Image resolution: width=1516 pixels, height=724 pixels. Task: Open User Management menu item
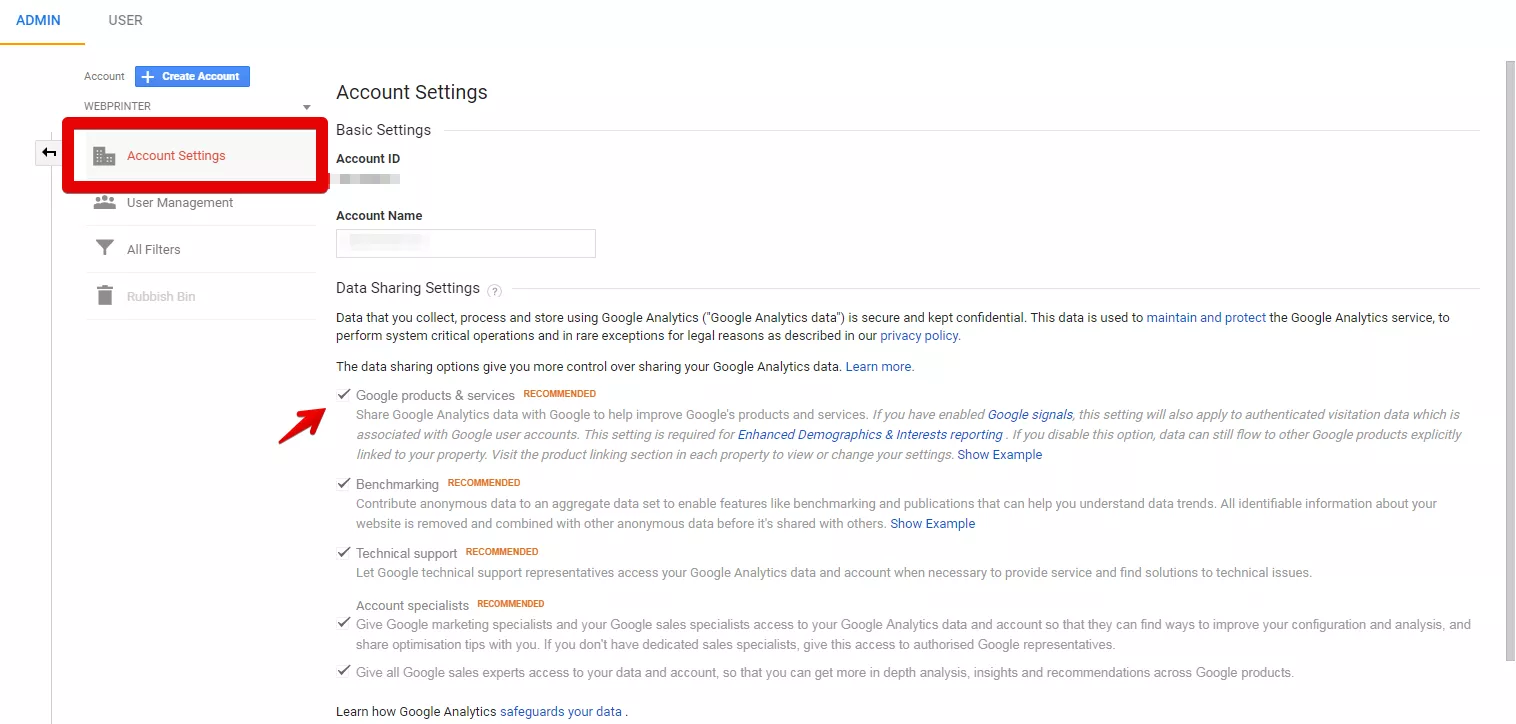coord(180,202)
